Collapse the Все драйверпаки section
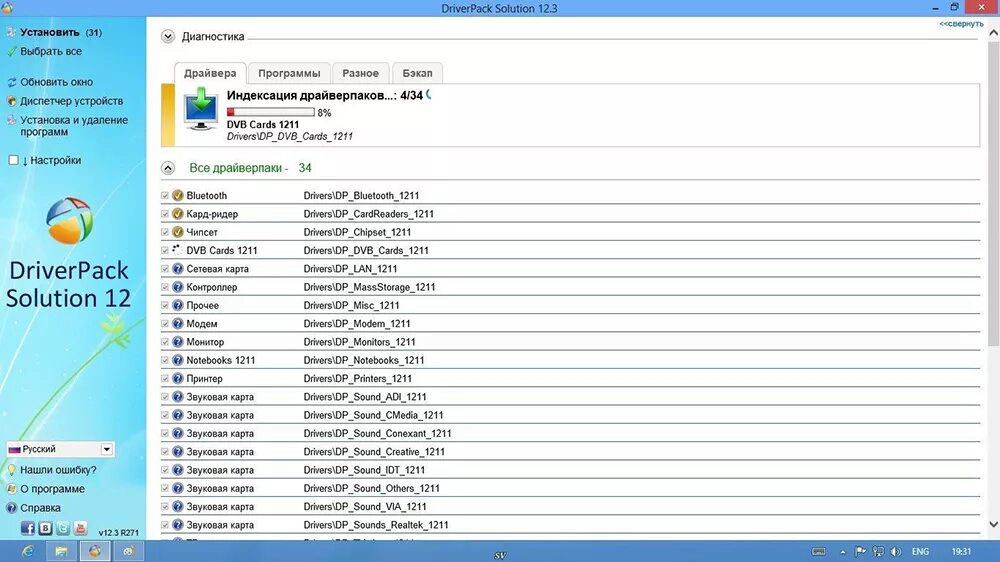The width and height of the screenshot is (1000, 562). (168, 168)
